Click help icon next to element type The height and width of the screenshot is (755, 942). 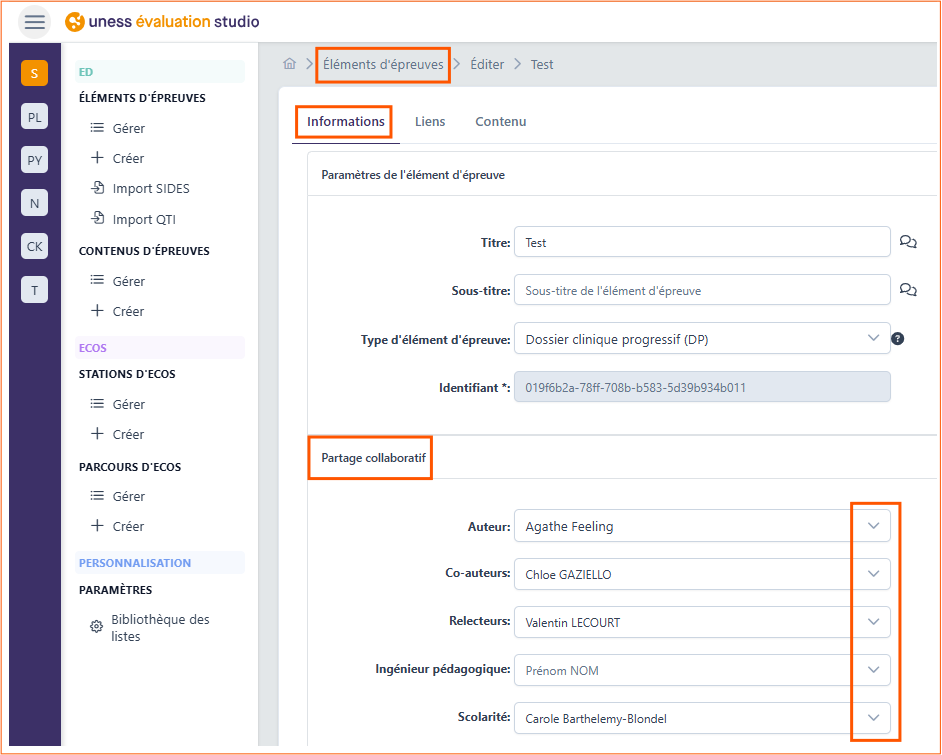point(898,339)
